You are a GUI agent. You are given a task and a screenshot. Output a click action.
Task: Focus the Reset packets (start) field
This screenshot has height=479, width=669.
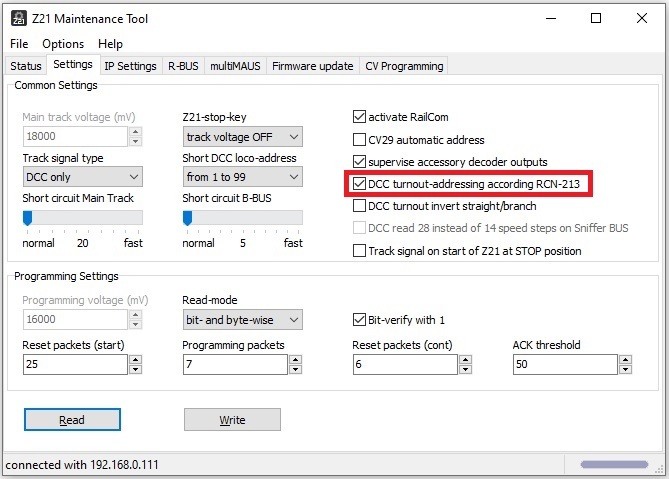coord(76,364)
